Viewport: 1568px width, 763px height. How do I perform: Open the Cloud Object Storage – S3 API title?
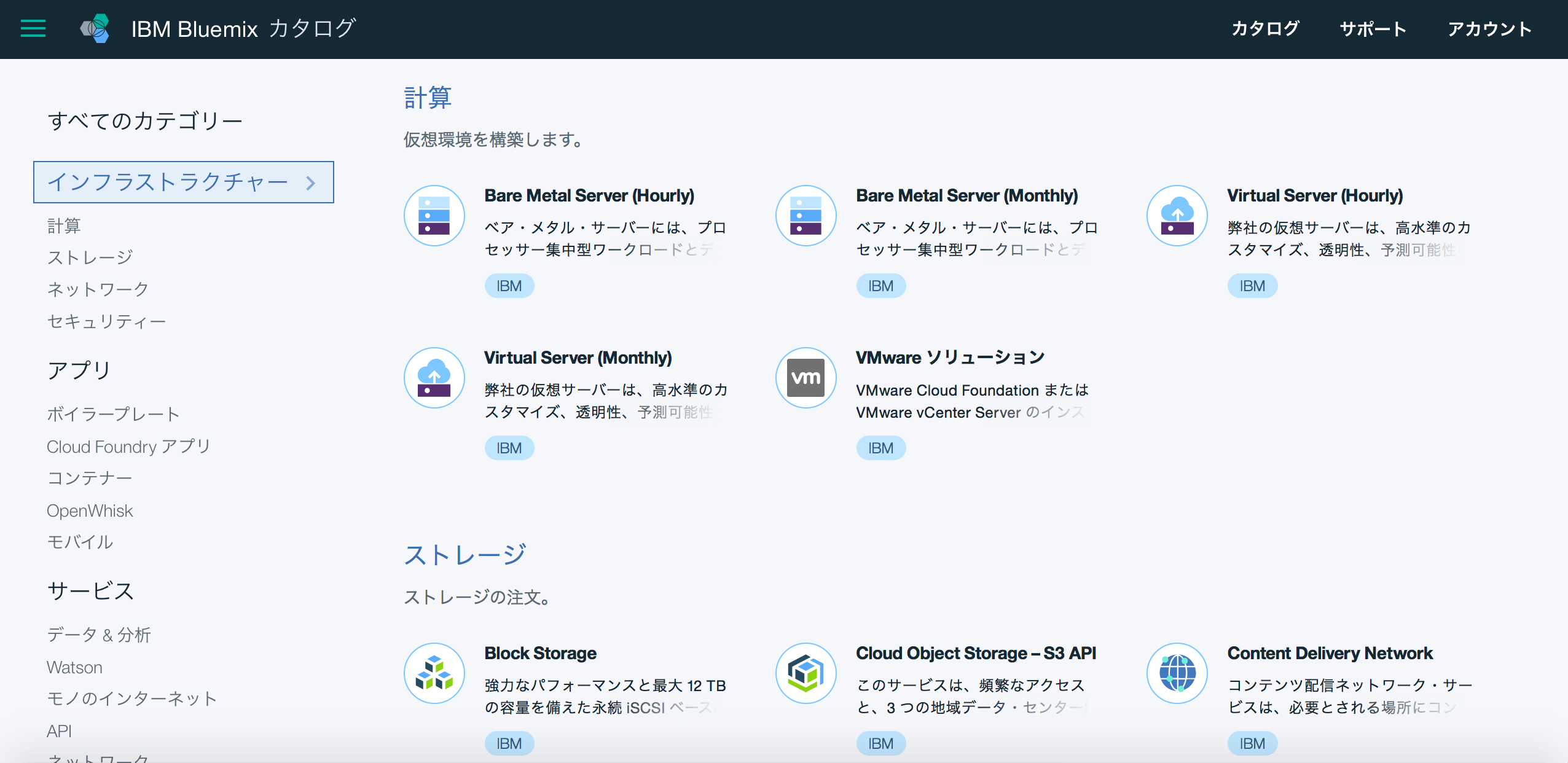[976, 653]
